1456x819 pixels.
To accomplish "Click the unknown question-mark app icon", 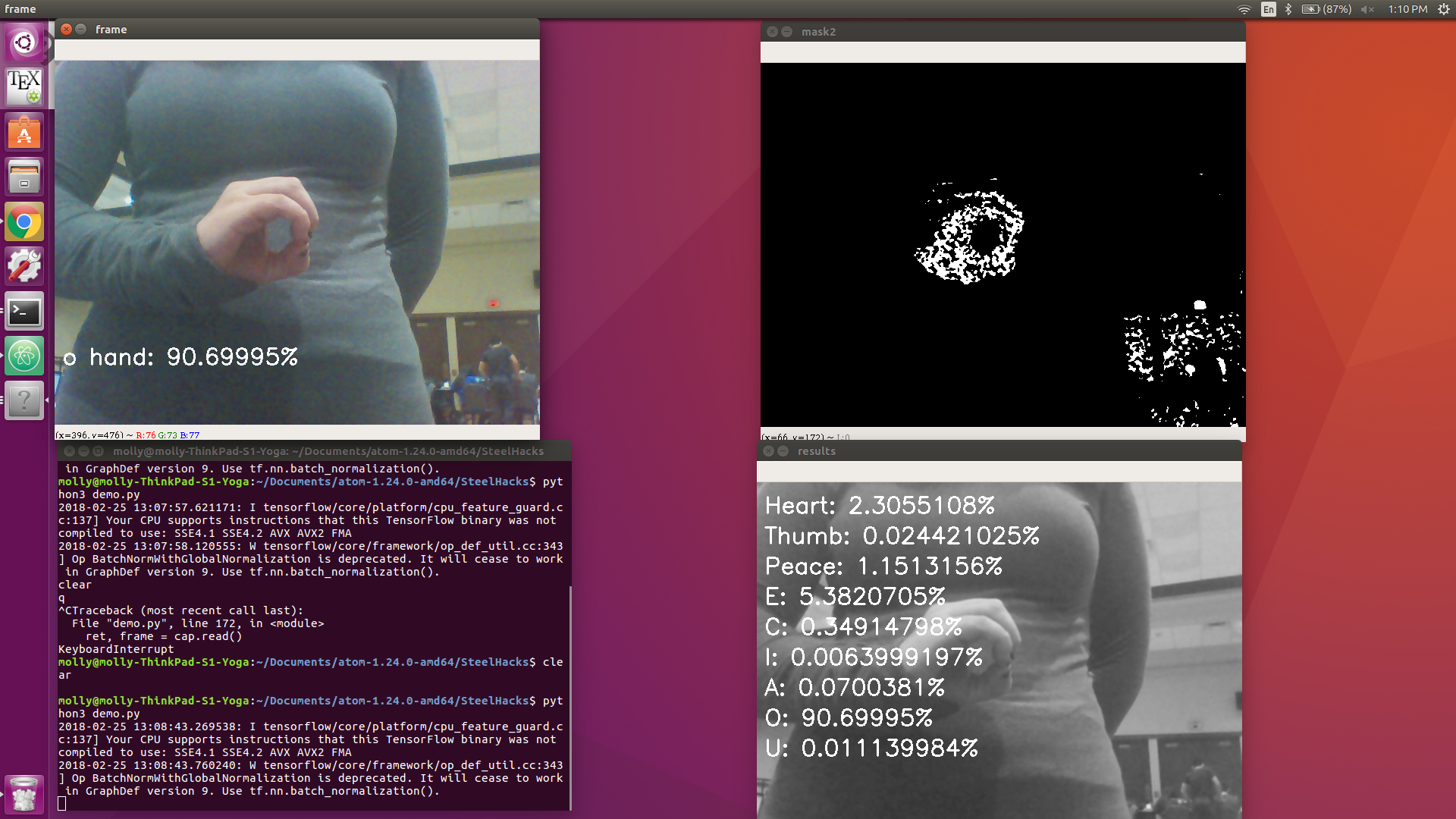I will 24,400.
